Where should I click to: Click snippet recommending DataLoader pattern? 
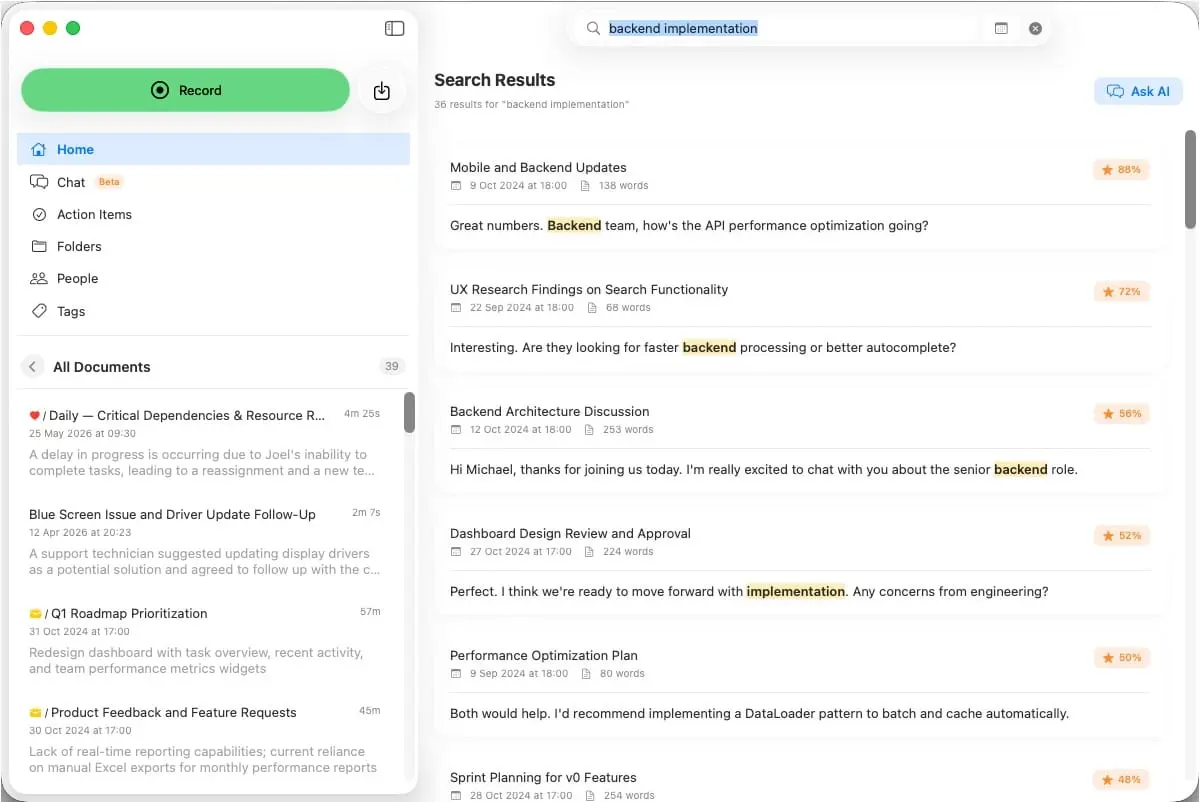[x=759, y=714]
